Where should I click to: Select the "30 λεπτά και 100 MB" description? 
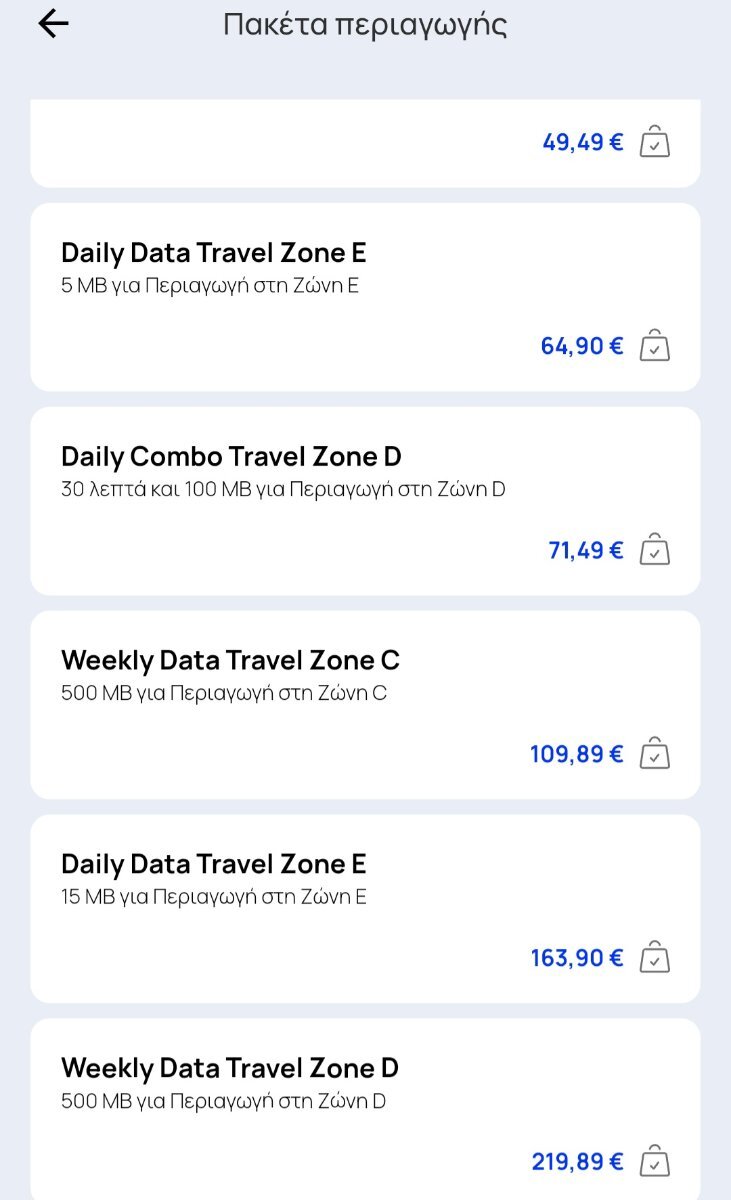tap(283, 490)
